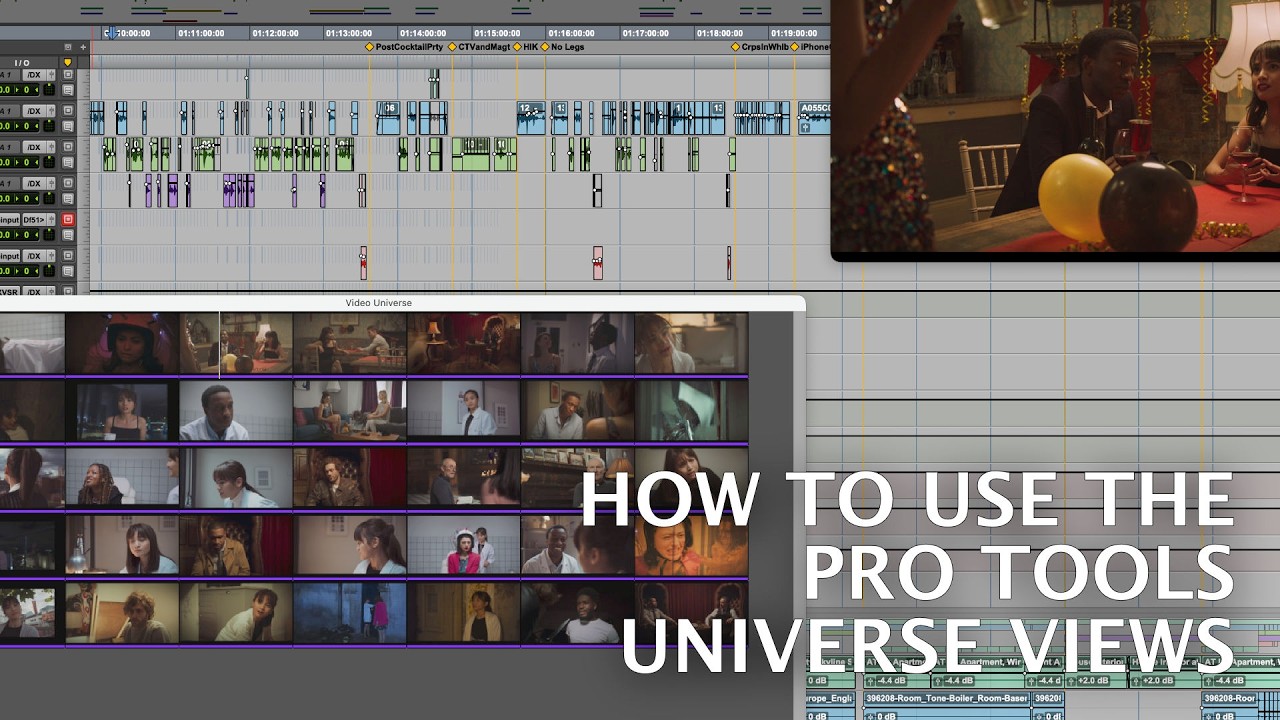Open the Df51> output selector
The image size is (1280, 720).
pyautogui.click(x=33, y=219)
